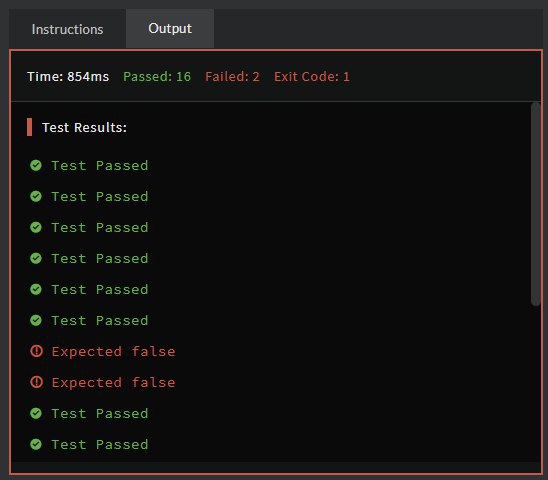Click the last Test Passed text

point(100,445)
